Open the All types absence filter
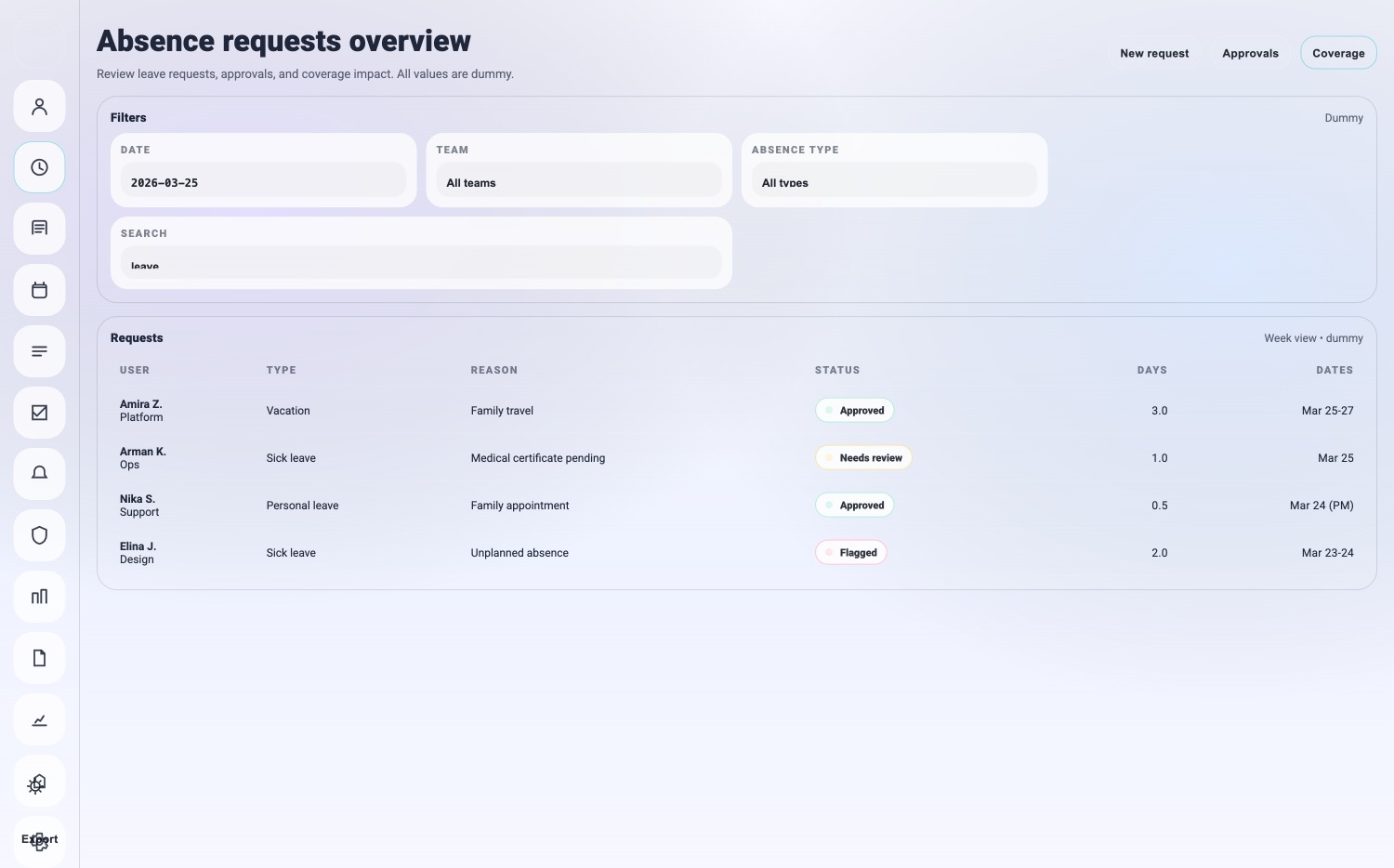1394x868 pixels. pyautogui.click(x=893, y=179)
